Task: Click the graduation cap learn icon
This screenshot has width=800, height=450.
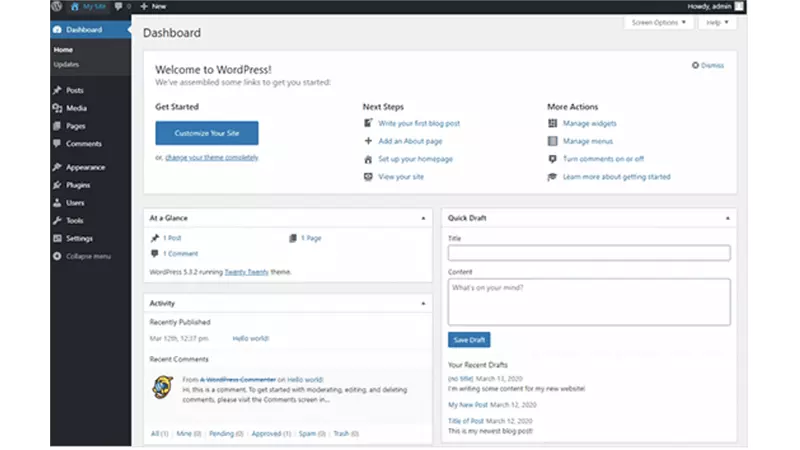Action: click(x=553, y=177)
